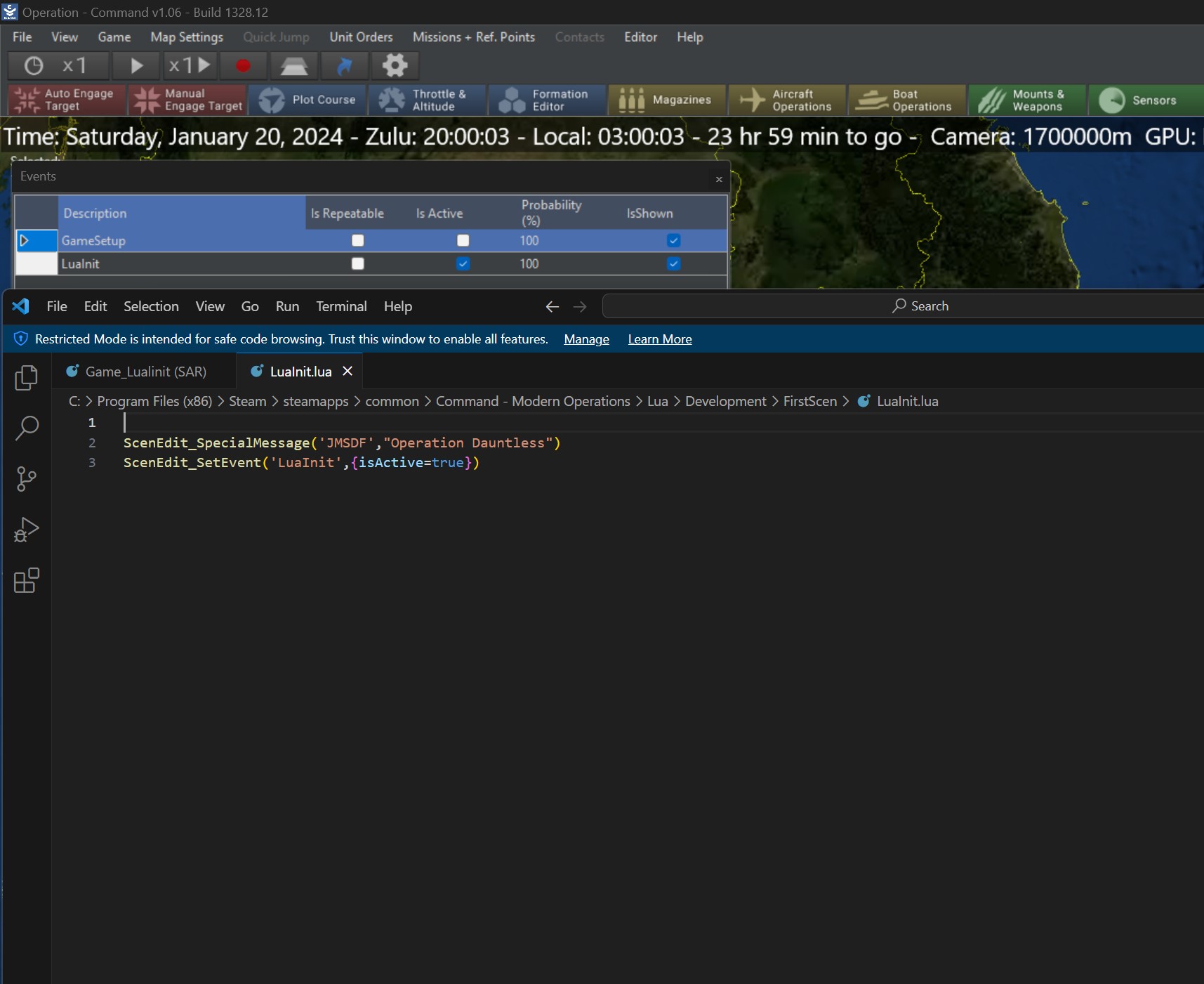
Task: Open the Run and Debug view
Action: (27, 530)
